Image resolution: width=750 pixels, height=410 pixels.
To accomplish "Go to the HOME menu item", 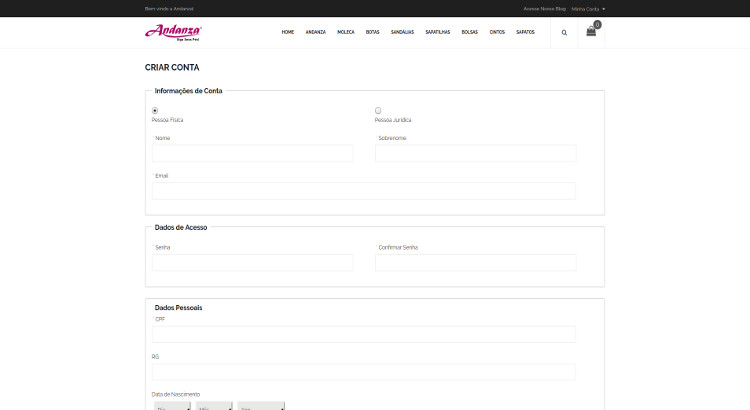I will [287, 32].
